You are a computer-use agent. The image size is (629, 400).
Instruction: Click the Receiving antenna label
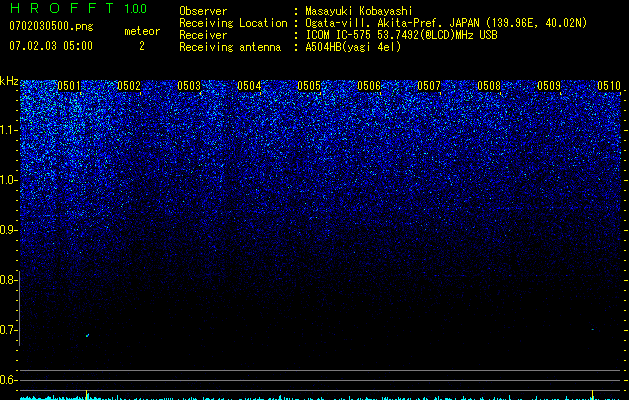[230, 47]
